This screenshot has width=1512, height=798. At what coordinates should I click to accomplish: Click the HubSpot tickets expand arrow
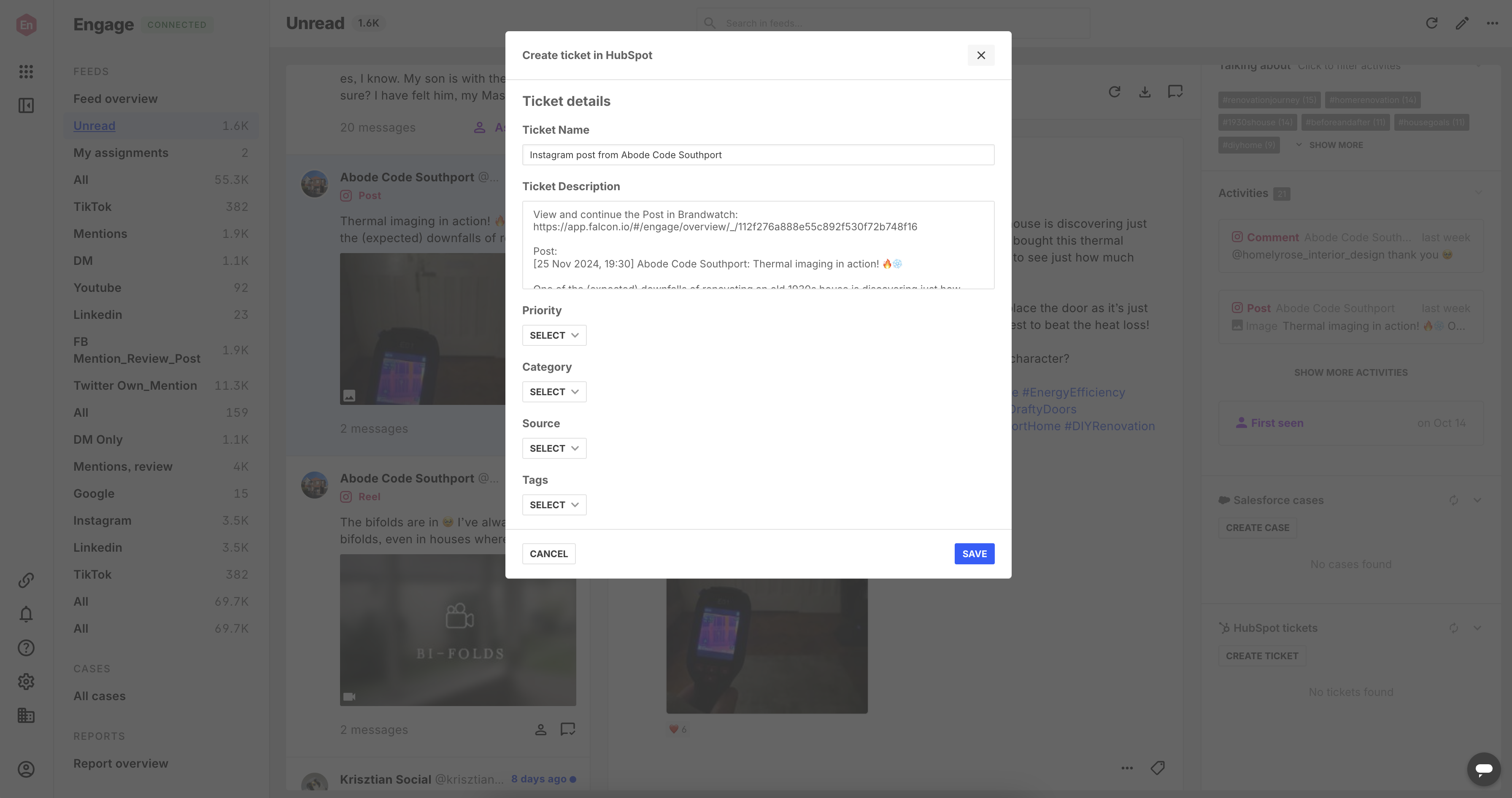pos(1477,627)
